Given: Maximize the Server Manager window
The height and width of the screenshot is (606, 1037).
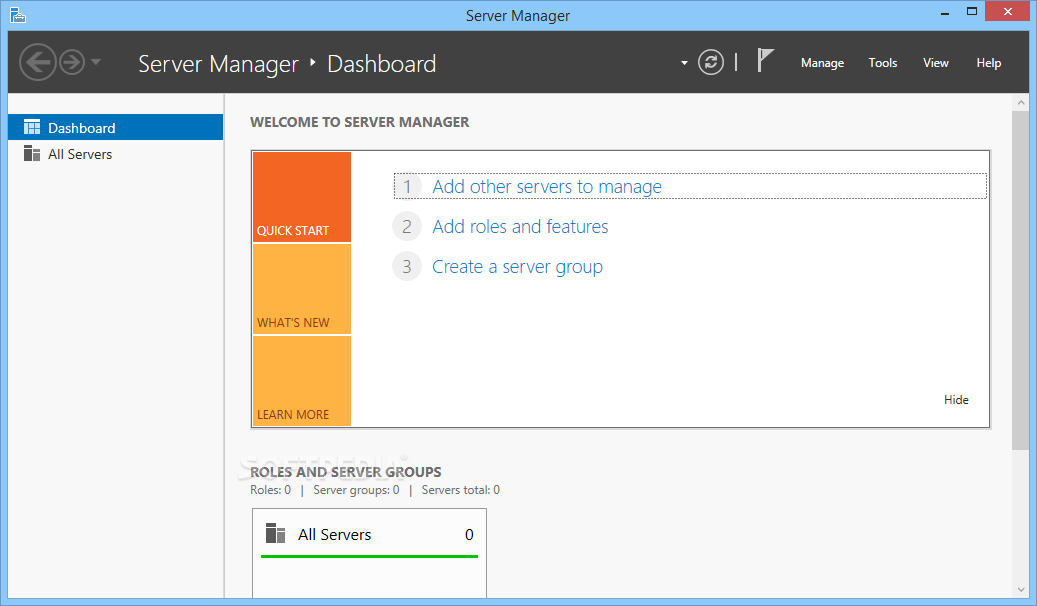Looking at the screenshot, I should (972, 11).
